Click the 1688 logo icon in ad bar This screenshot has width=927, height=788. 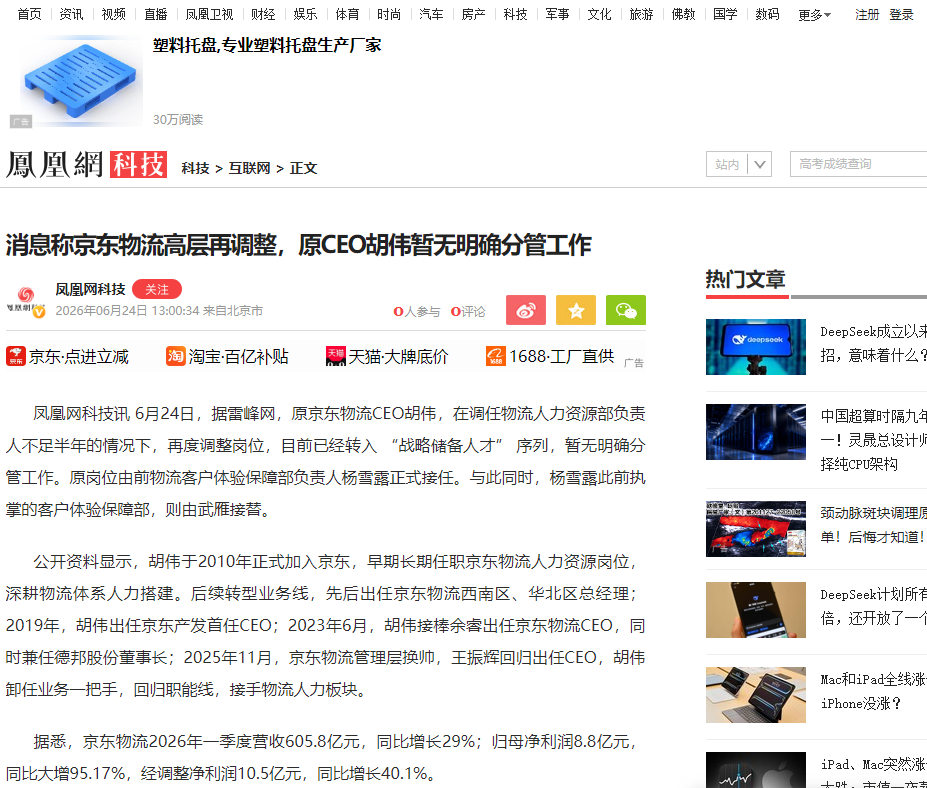click(495, 356)
